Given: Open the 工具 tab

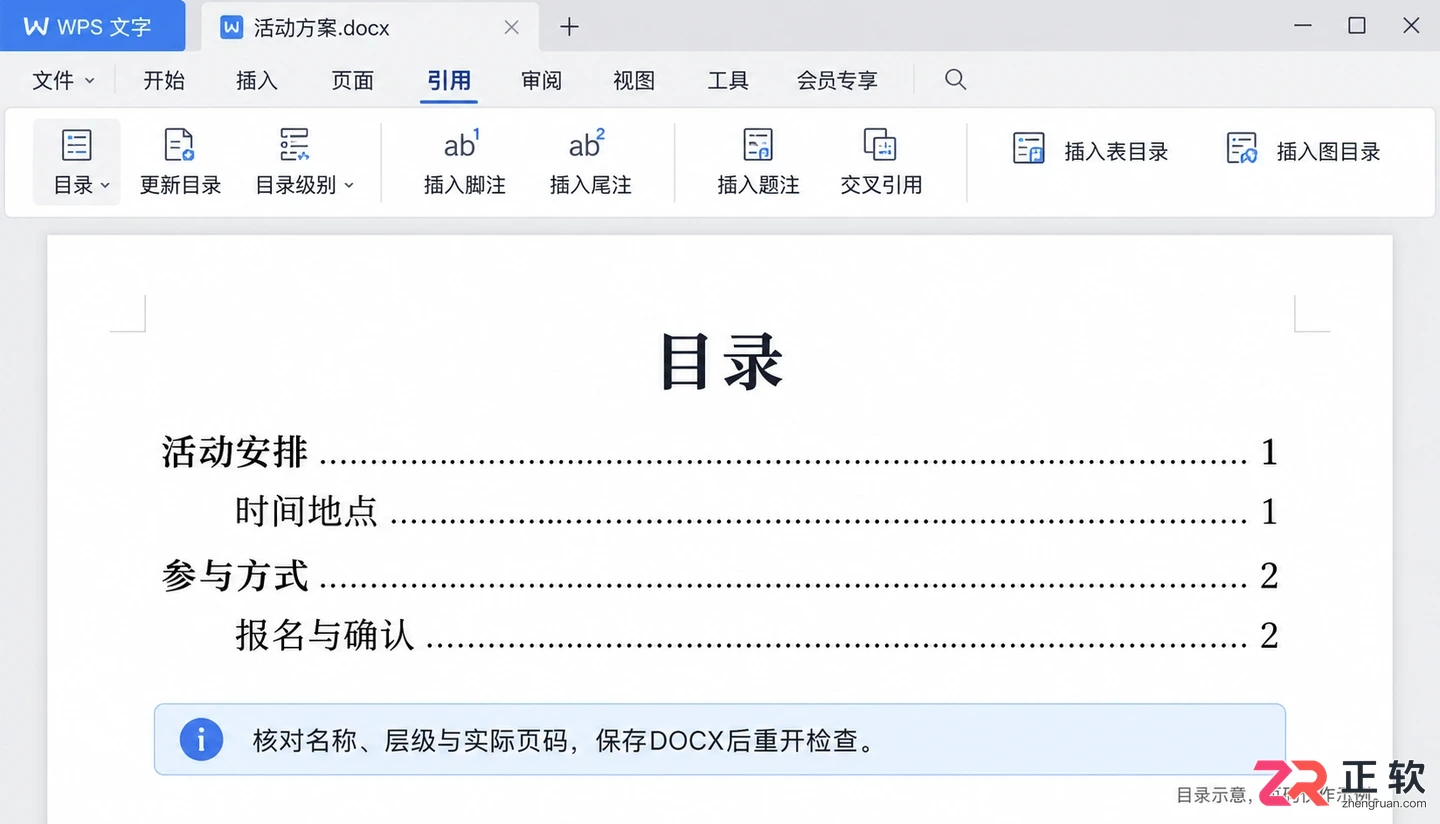Looking at the screenshot, I should pyautogui.click(x=728, y=81).
